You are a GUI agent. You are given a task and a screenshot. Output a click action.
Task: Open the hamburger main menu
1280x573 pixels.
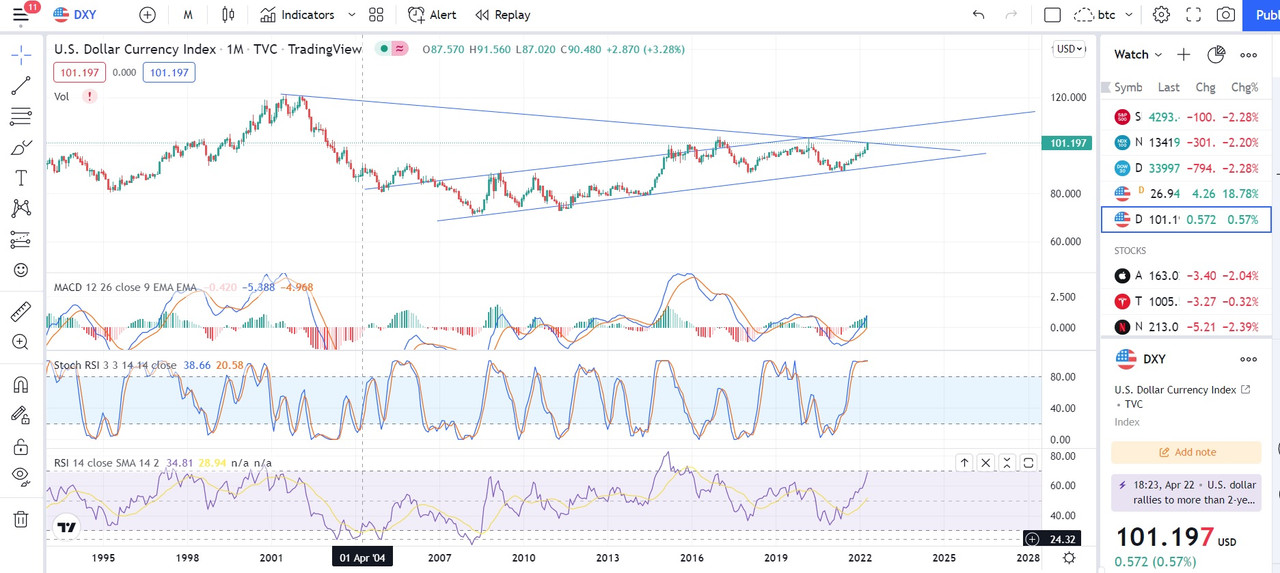point(20,14)
